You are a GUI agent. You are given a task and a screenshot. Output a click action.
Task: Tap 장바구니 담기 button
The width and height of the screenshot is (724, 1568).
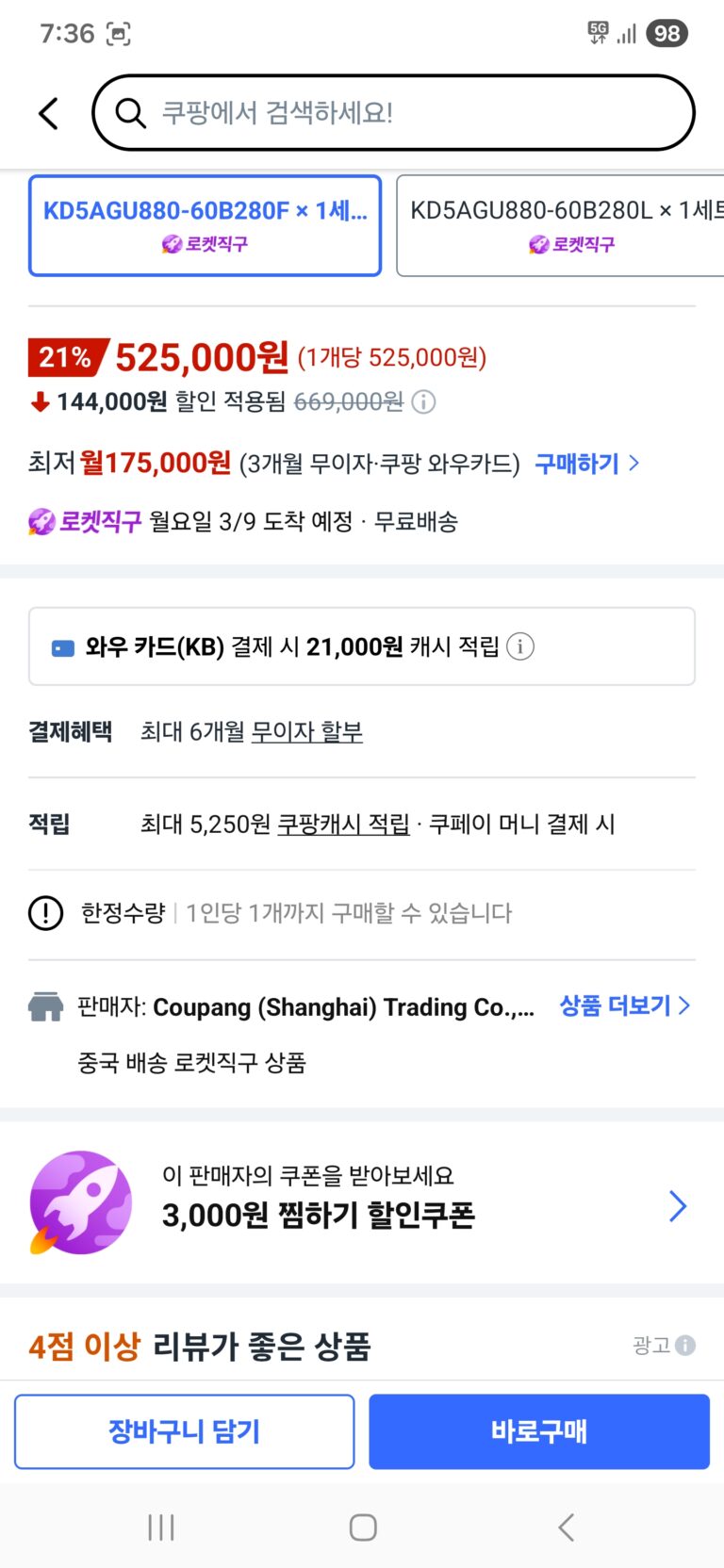pyautogui.click(x=185, y=1431)
